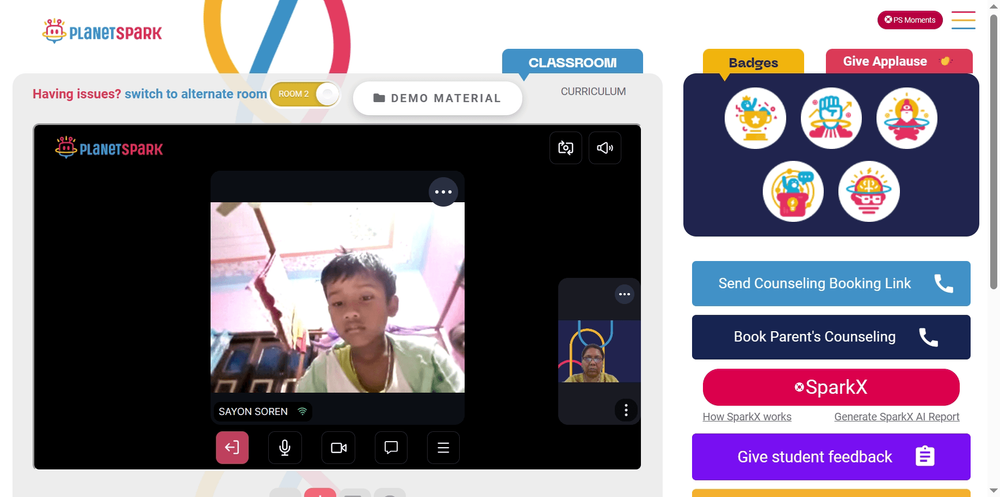Click the PS Moments button
The width and height of the screenshot is (1000, 497).
pyautogui.click(x=910, y=20)
